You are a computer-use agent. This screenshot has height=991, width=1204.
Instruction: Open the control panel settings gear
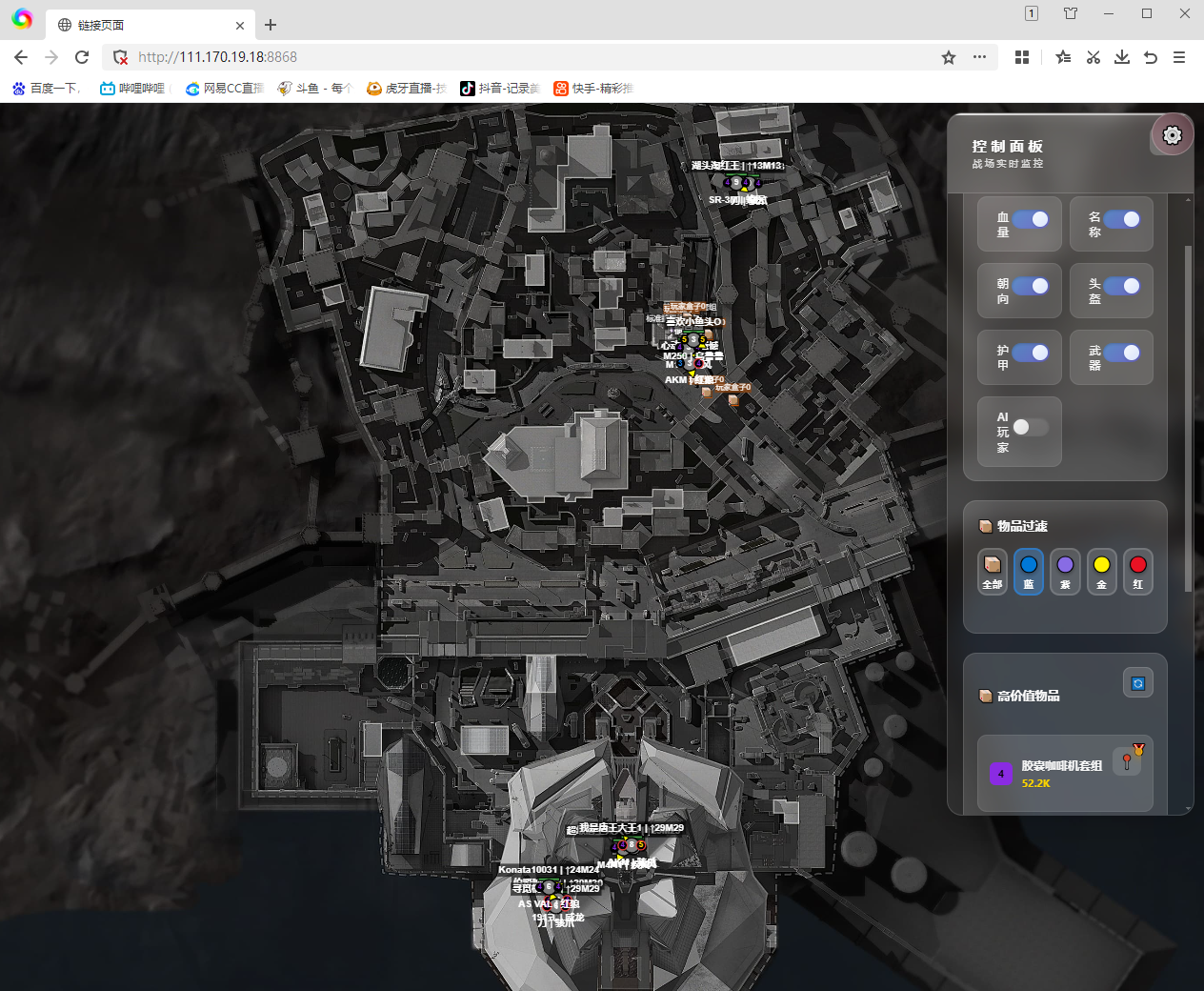[x=1172, y=135]
